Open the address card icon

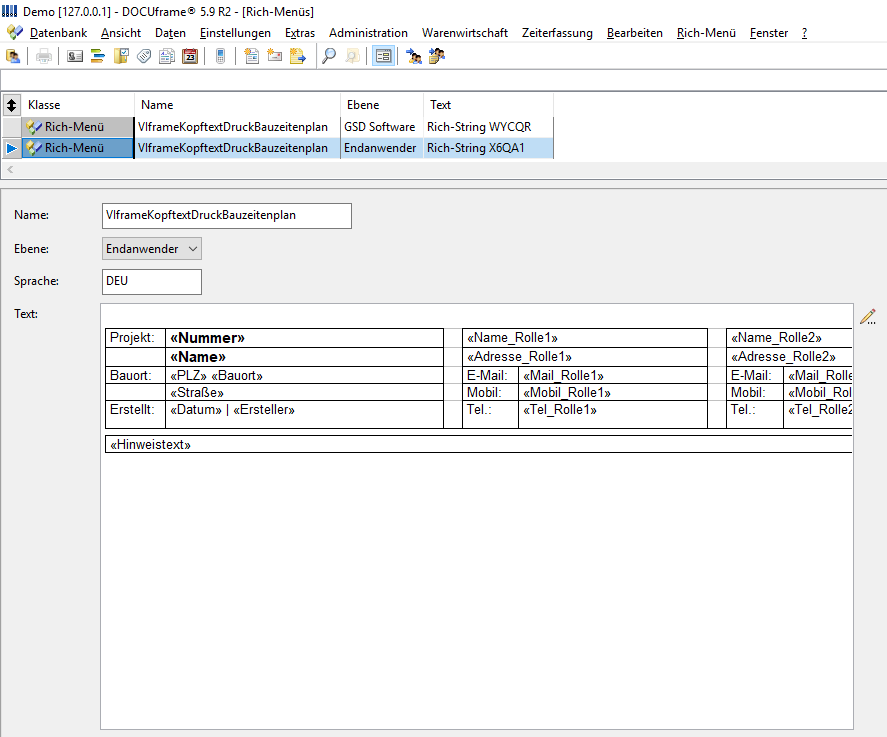75,56
